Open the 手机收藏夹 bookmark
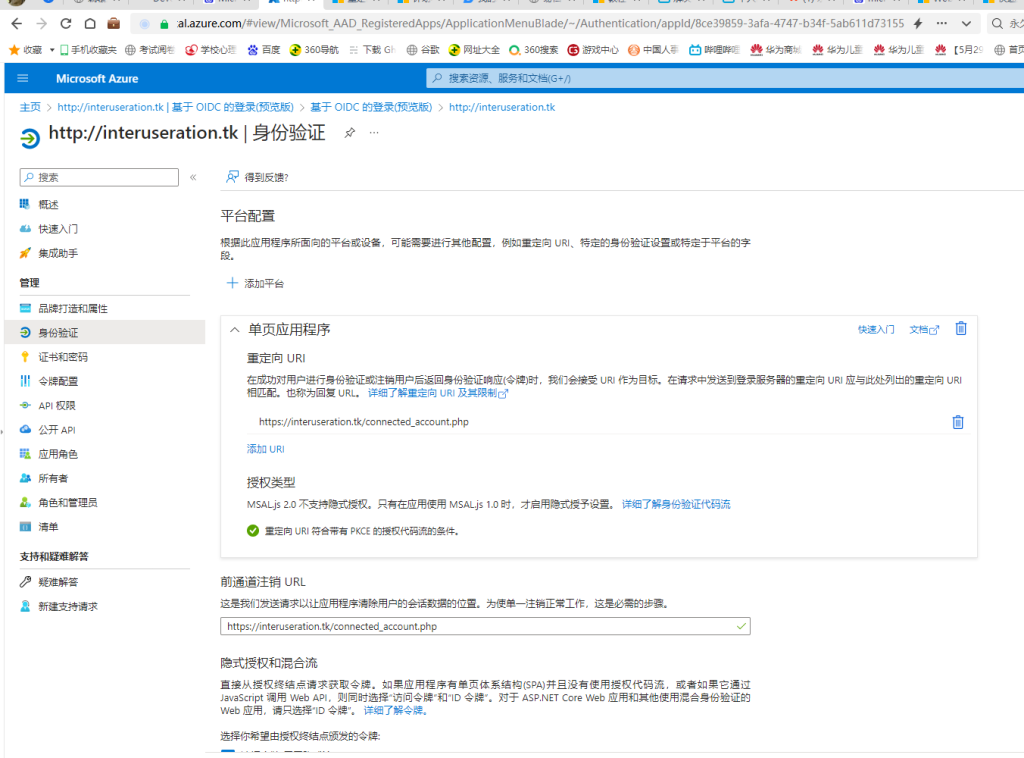1024x758 pixels. [x=88, y=50]
